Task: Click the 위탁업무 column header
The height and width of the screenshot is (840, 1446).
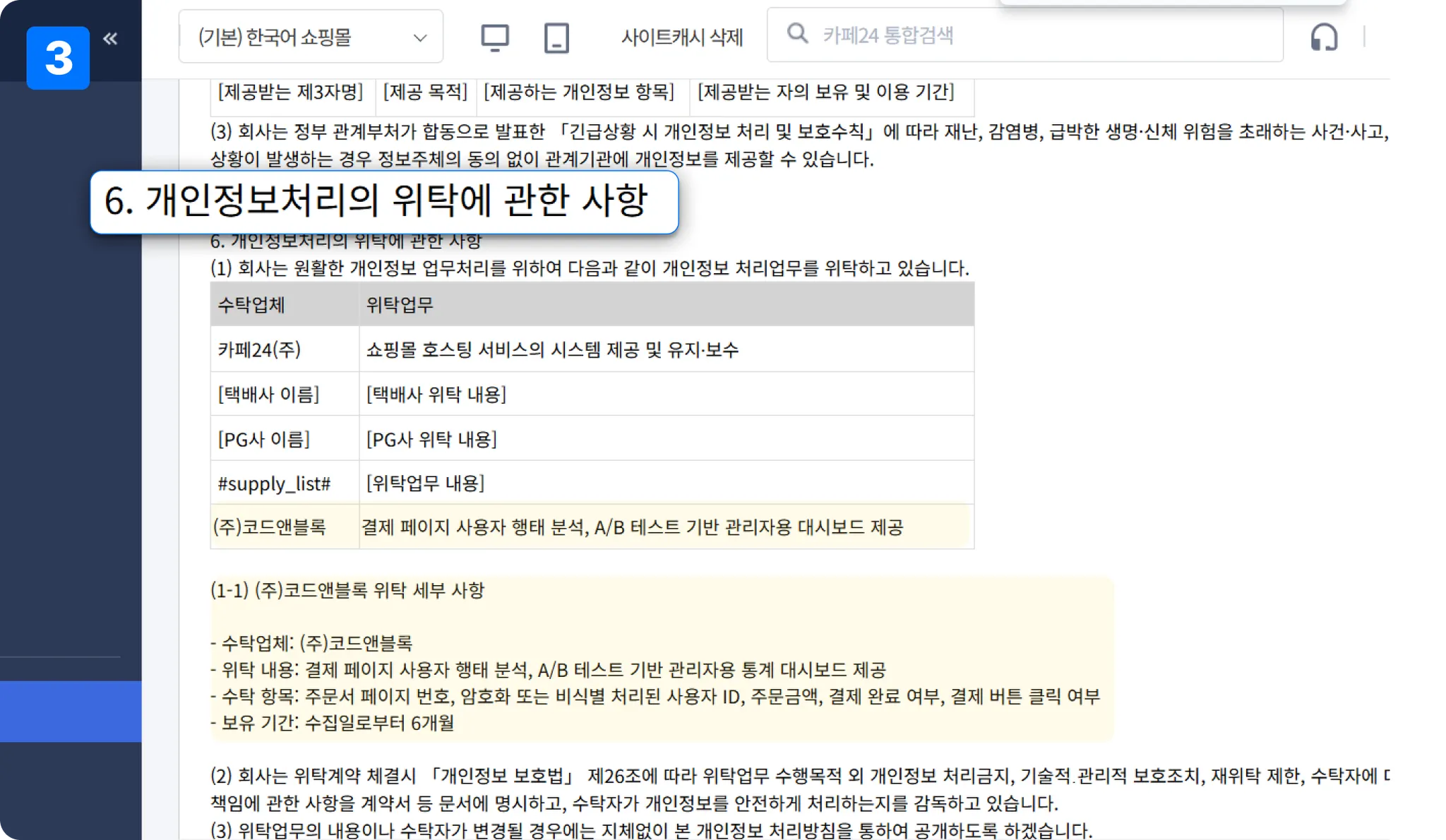Action: tap(400, 305)
